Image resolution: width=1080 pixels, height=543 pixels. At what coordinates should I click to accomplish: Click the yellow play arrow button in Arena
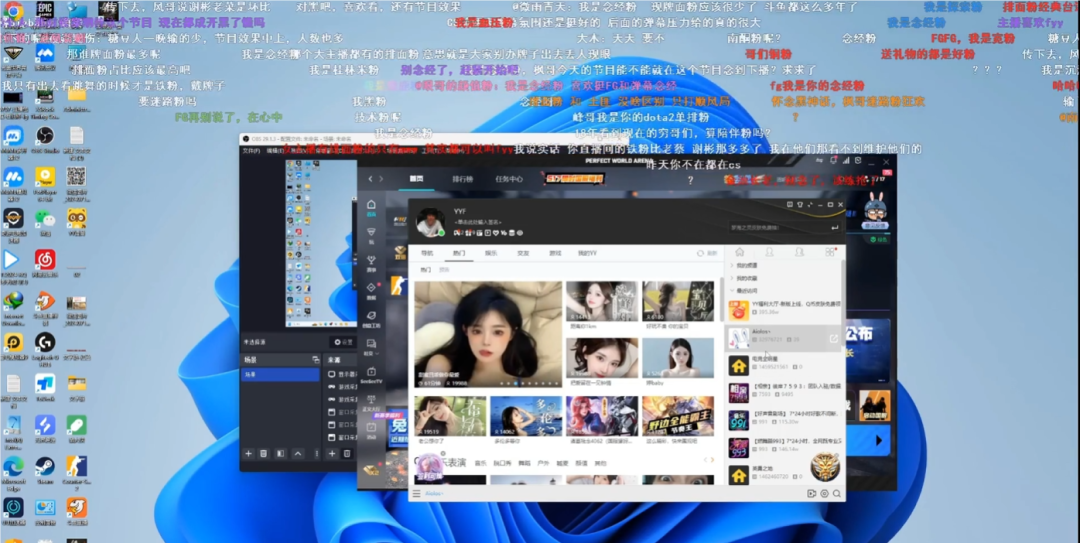(x=878, y=440)
